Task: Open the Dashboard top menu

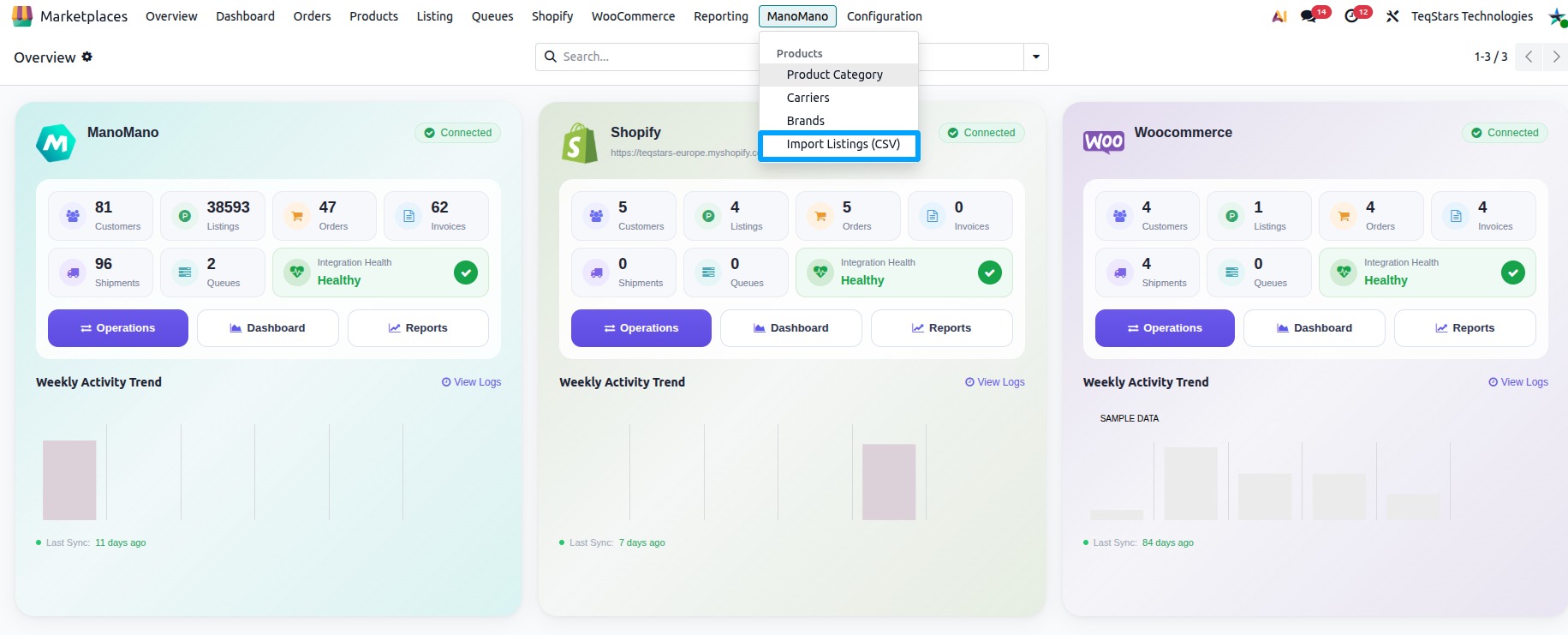Action: [245, 16]
